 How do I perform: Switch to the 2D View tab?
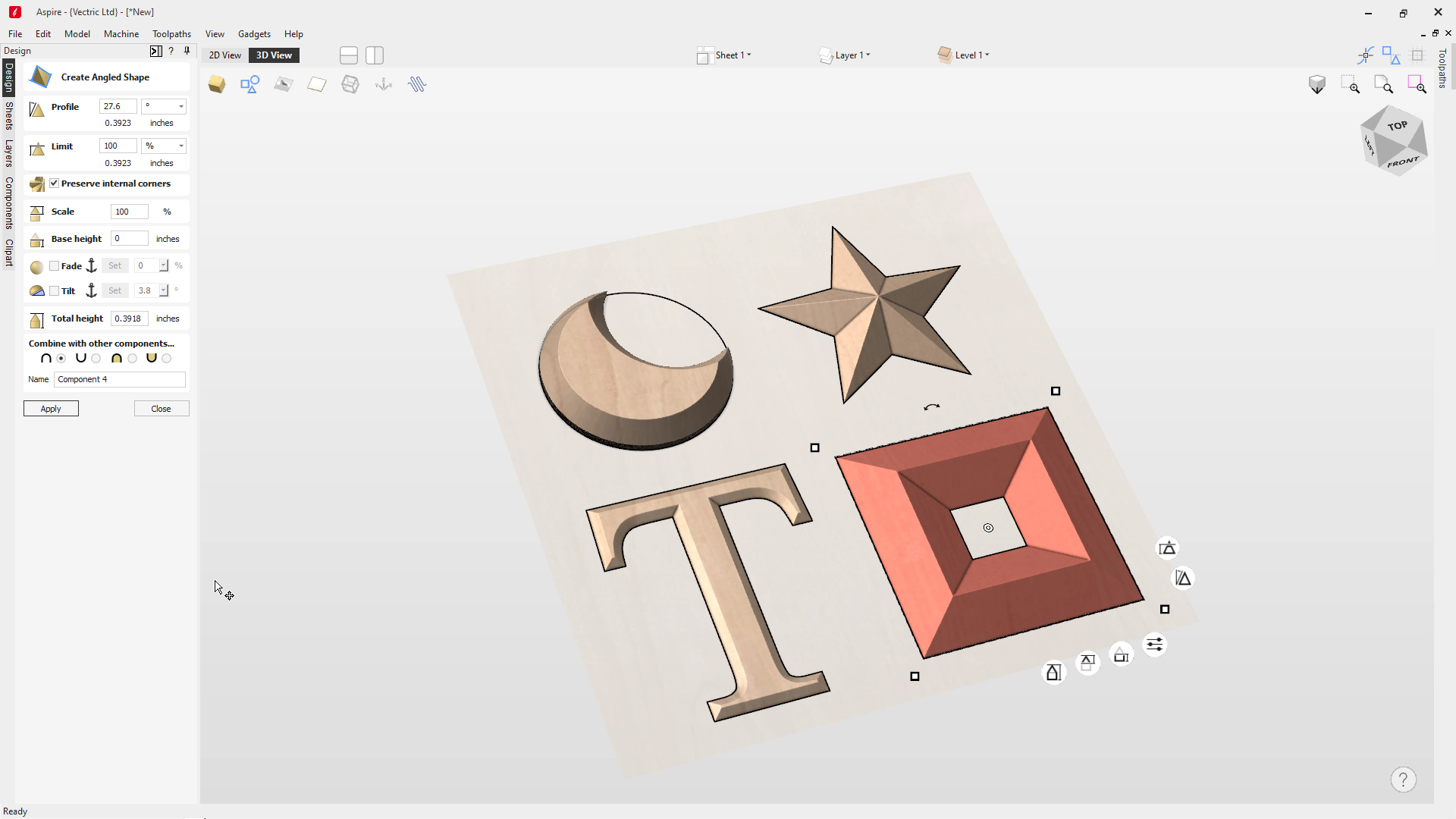(x=225, y=55)
